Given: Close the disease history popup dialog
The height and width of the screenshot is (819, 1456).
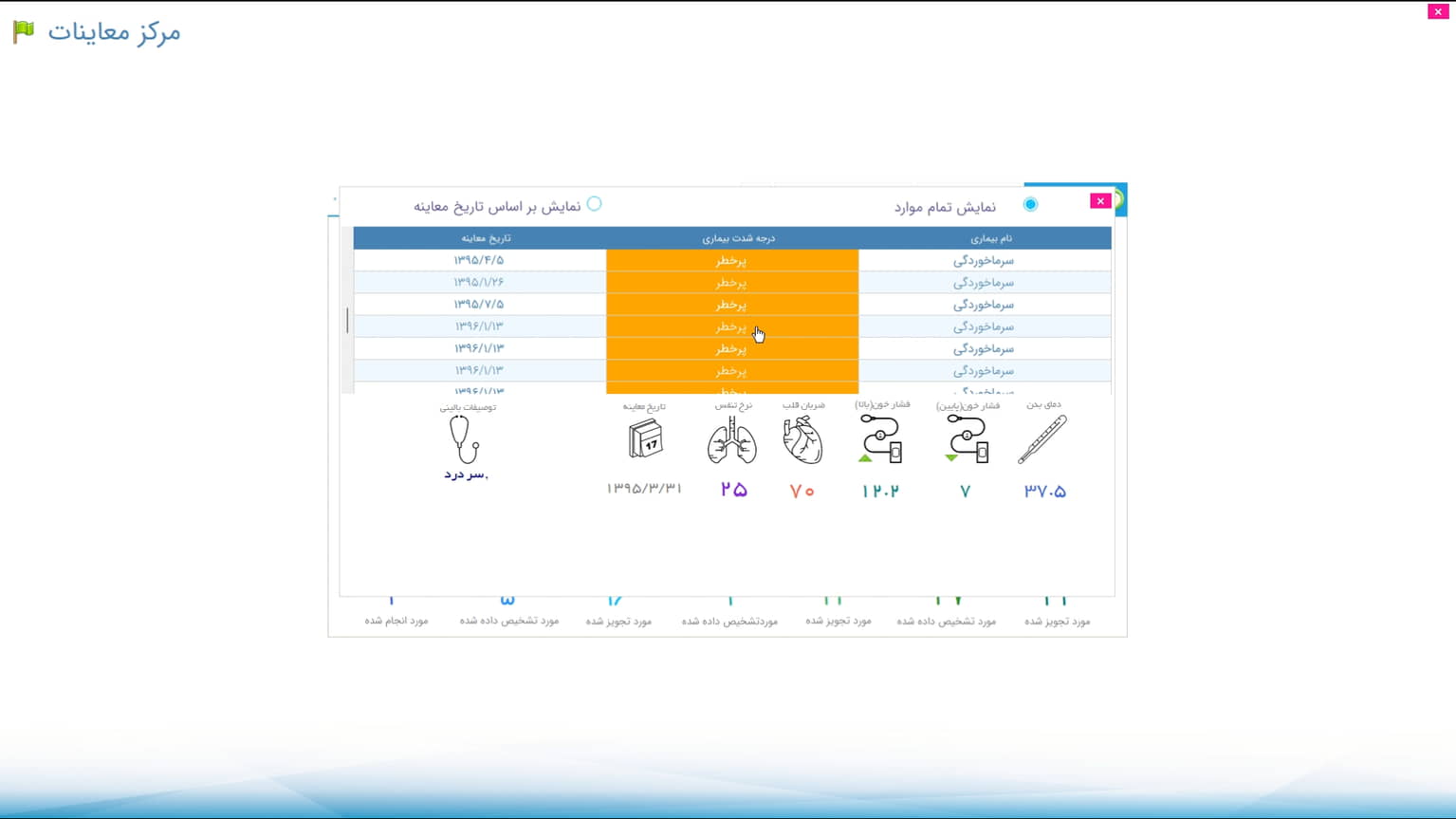Looking at the screenshot, I should click(x=1099, y=201).
